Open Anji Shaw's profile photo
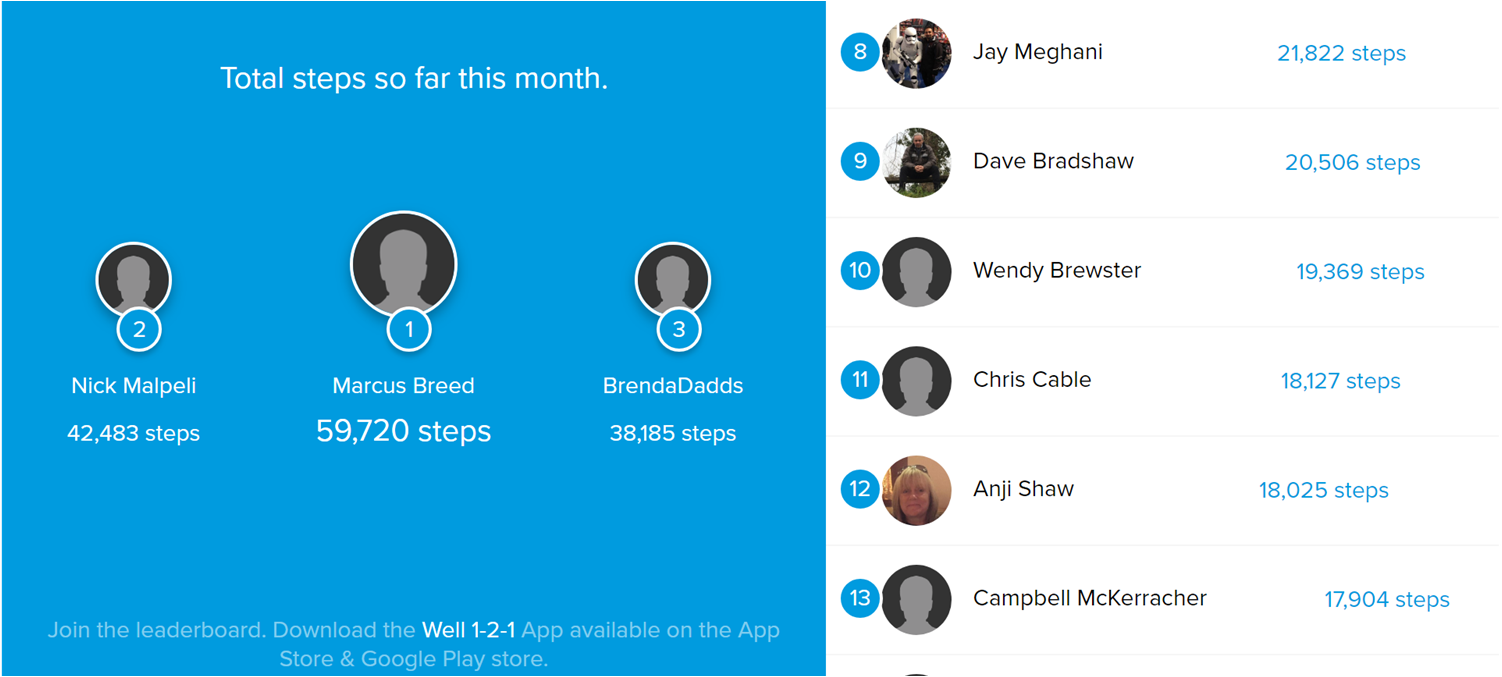This screenshot has height=677, width=1502. [x=917, y=490]
